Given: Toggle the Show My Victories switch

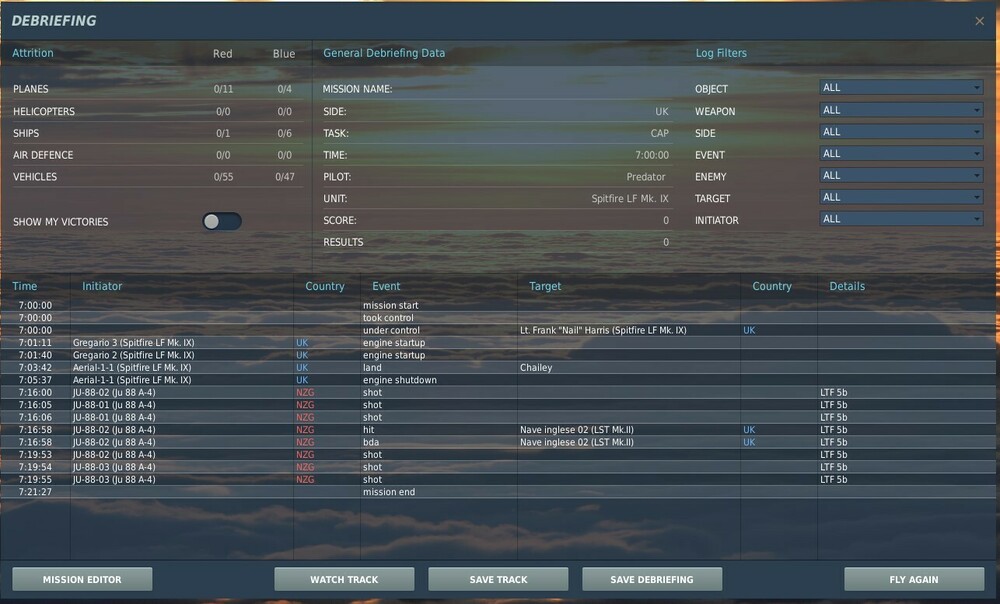Looking at the screenshot, I should (x=222, y=221).
